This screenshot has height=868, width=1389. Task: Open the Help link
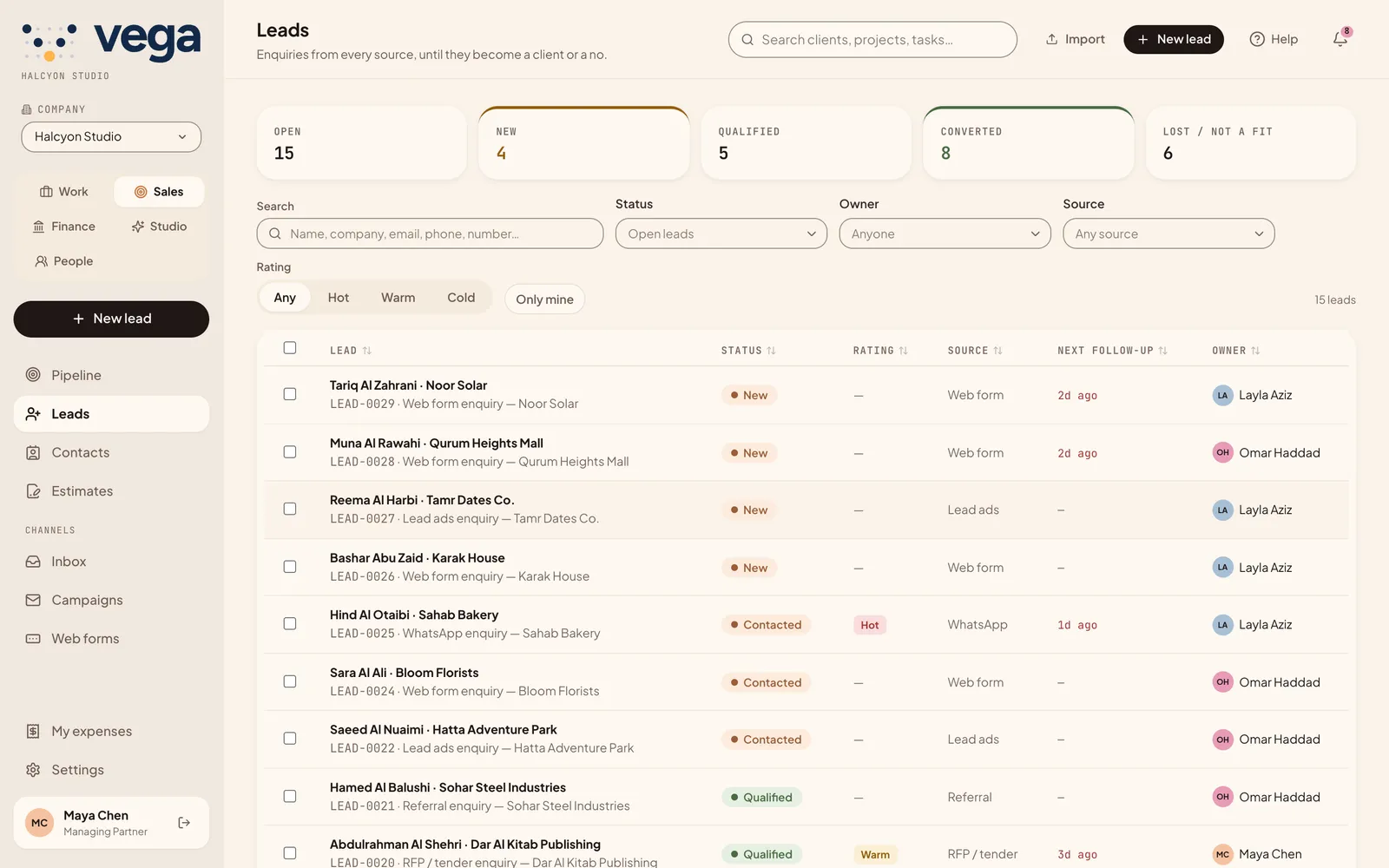click(1274, 39)
